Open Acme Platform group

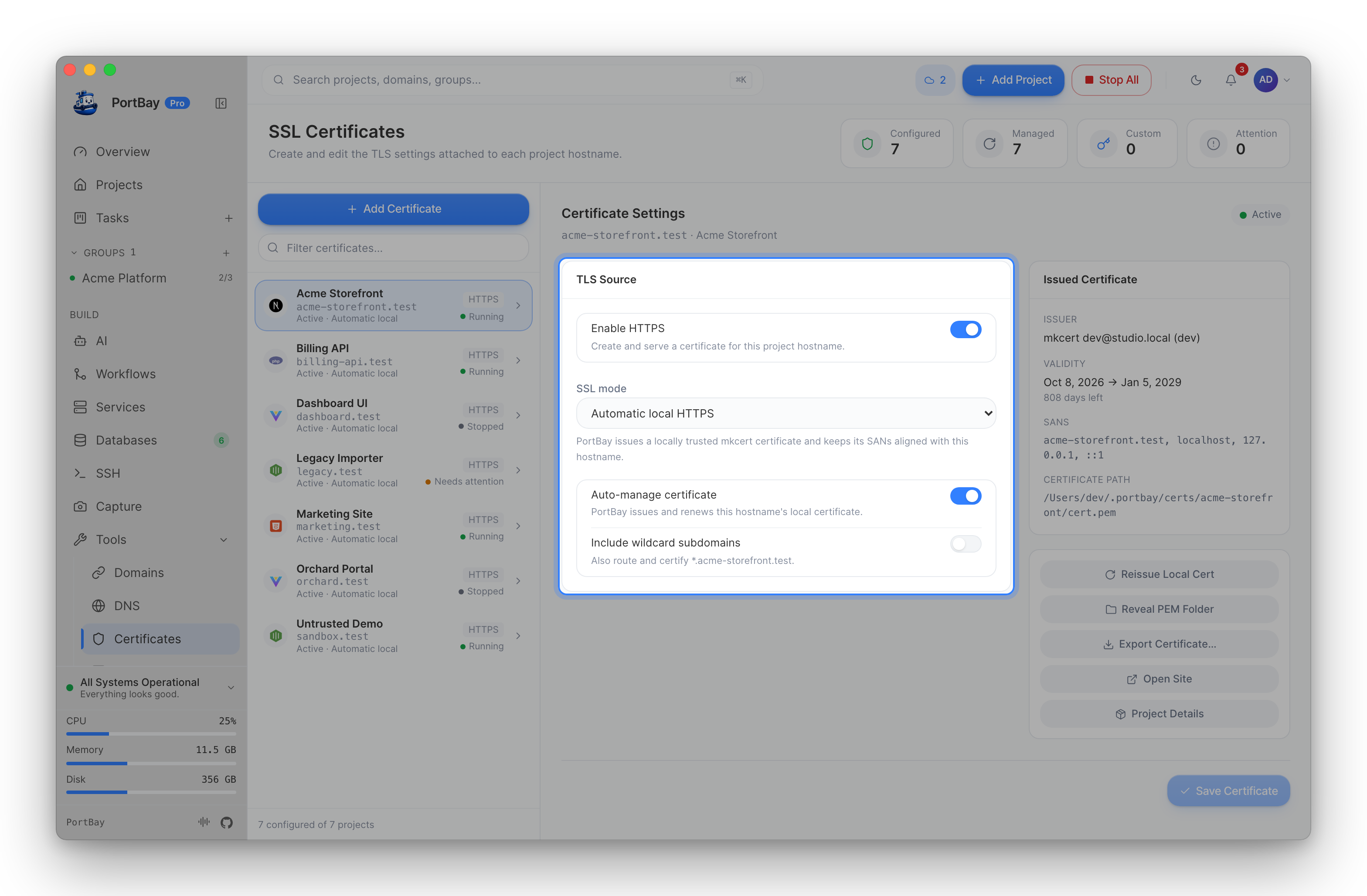click(x=152, y=278)
